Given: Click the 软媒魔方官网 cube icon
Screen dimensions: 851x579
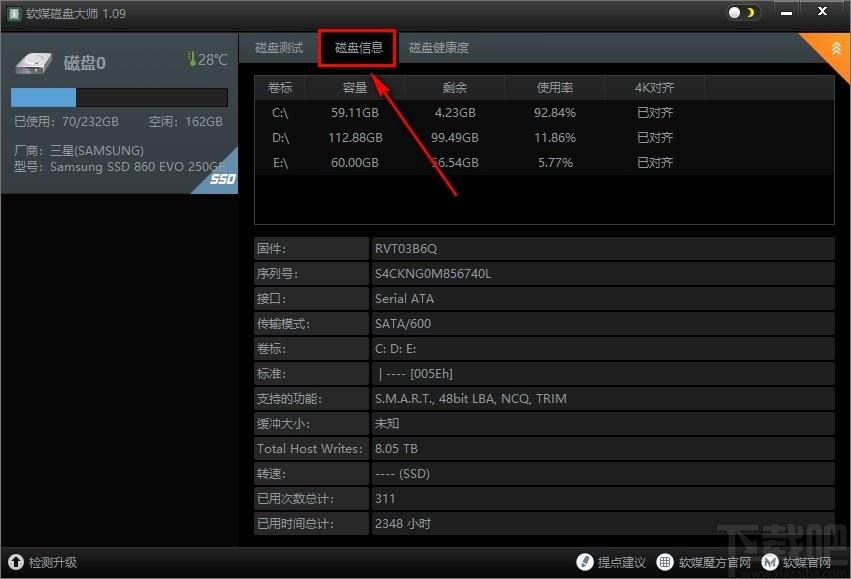Looking at the screenshot, I should pos(665,562).
